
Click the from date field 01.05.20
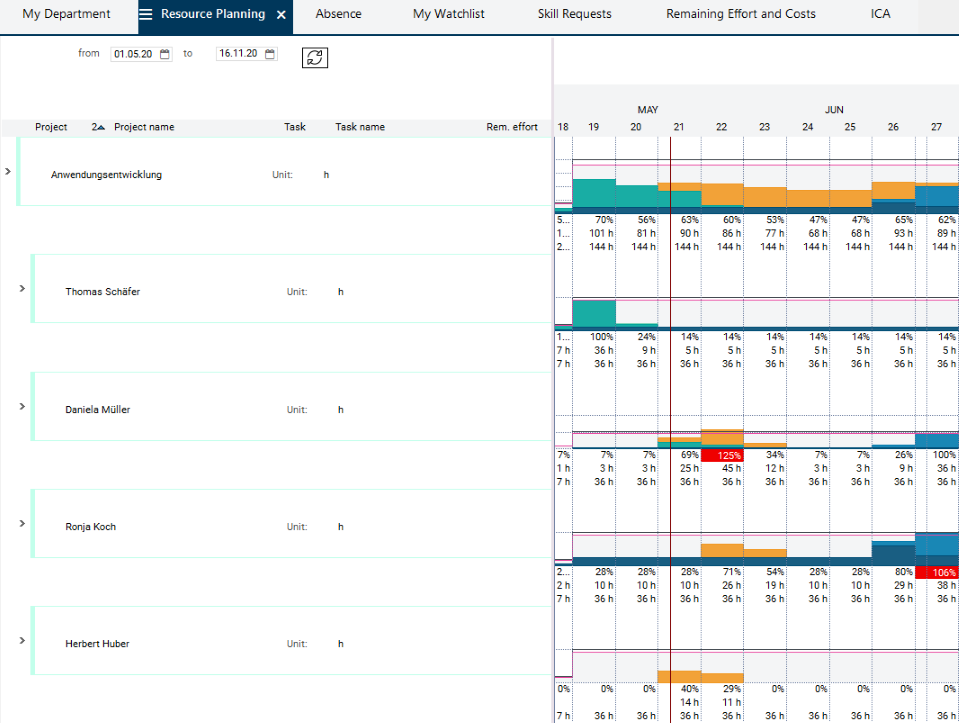point(133,54)
